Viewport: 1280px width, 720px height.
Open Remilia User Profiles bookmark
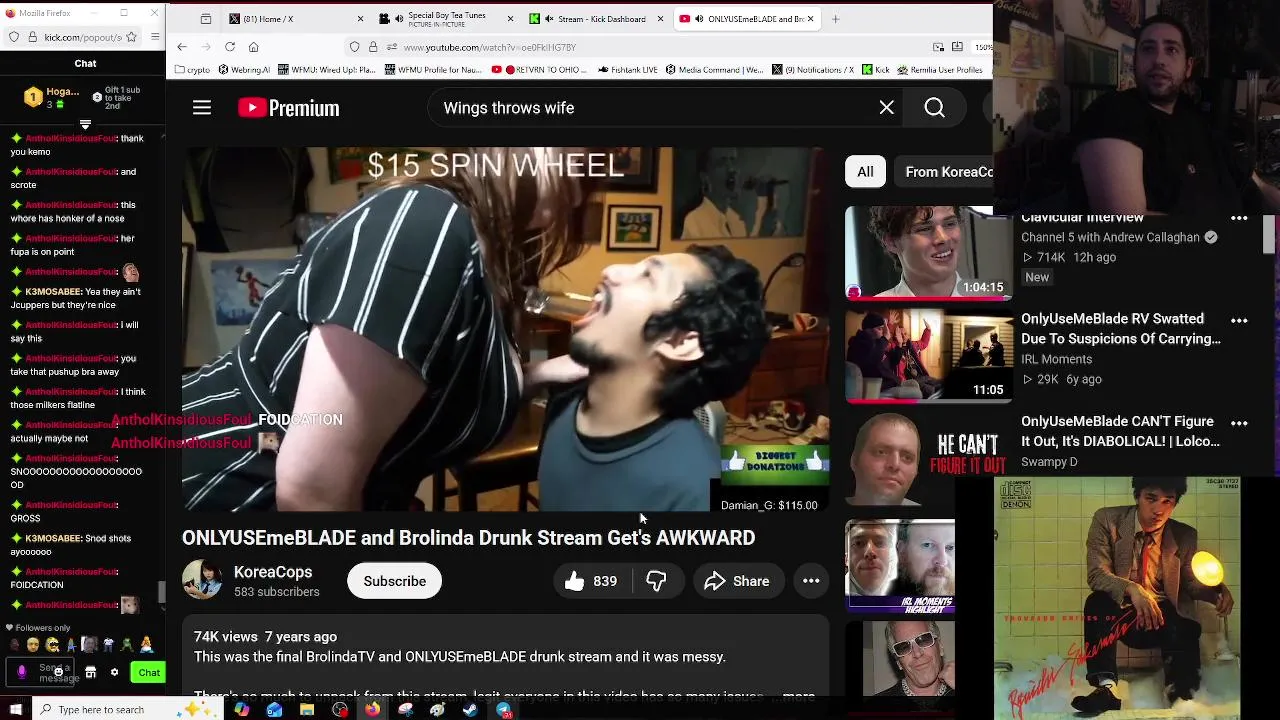coord(940,70)
